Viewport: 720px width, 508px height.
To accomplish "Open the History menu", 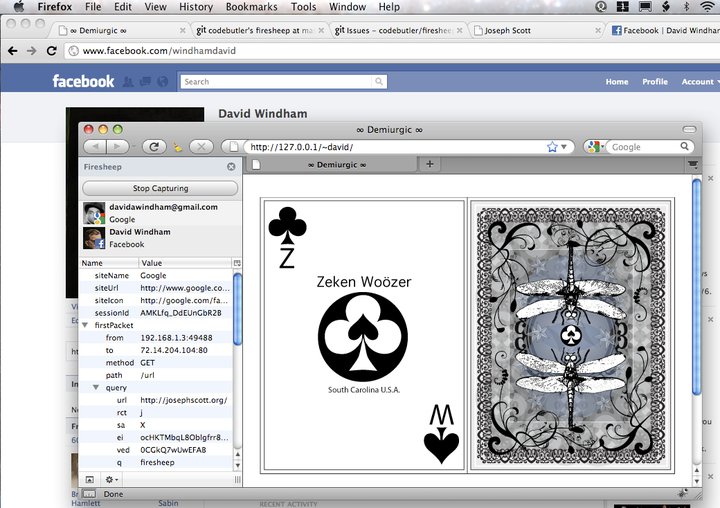I will tap(196, 7).
